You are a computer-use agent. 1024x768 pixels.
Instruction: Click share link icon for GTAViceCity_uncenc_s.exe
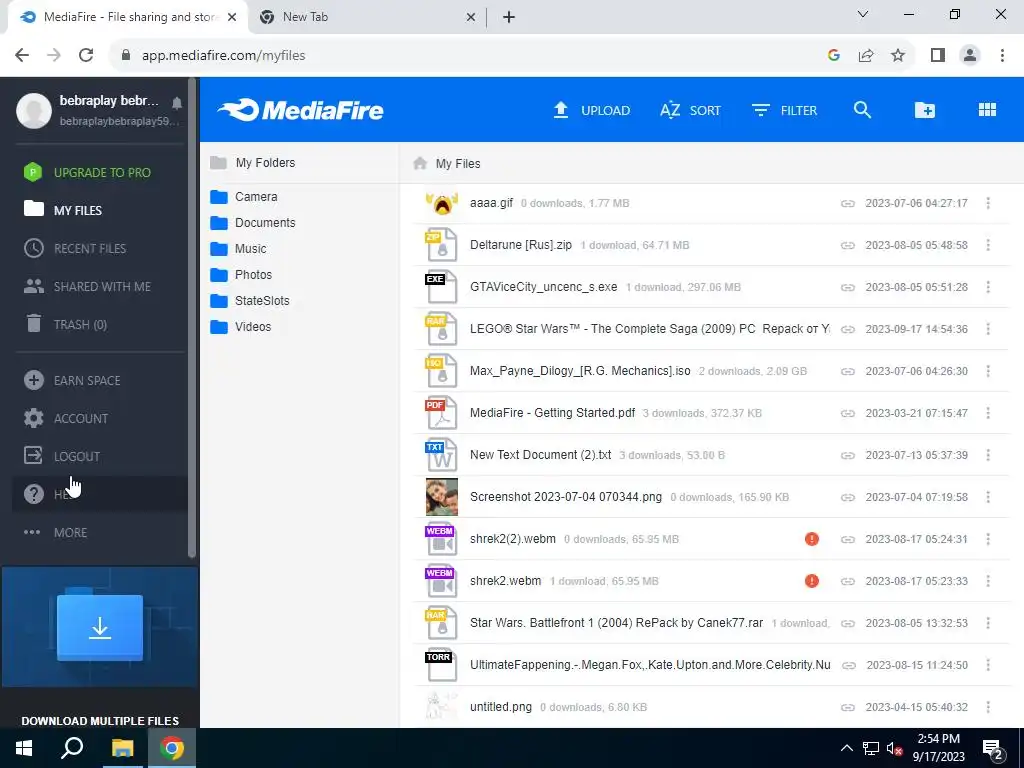click(848, 287)
